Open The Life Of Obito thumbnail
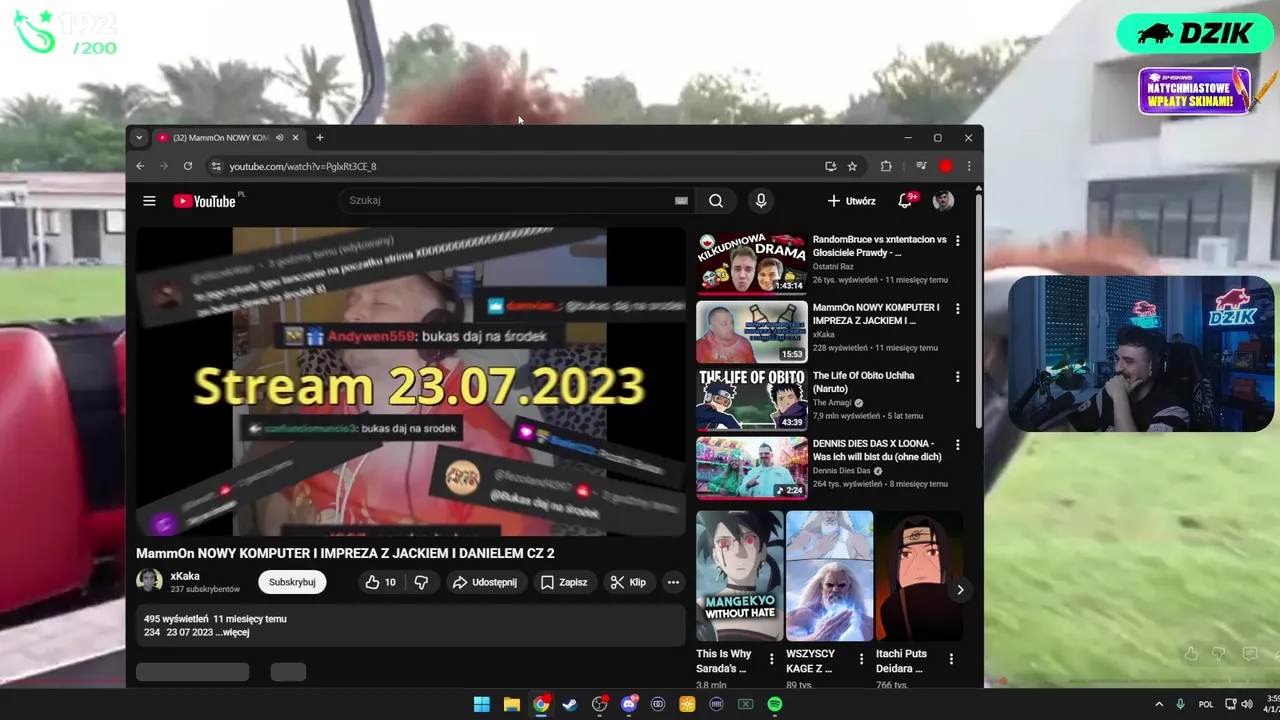1280x720 pixels. [752, 399]
